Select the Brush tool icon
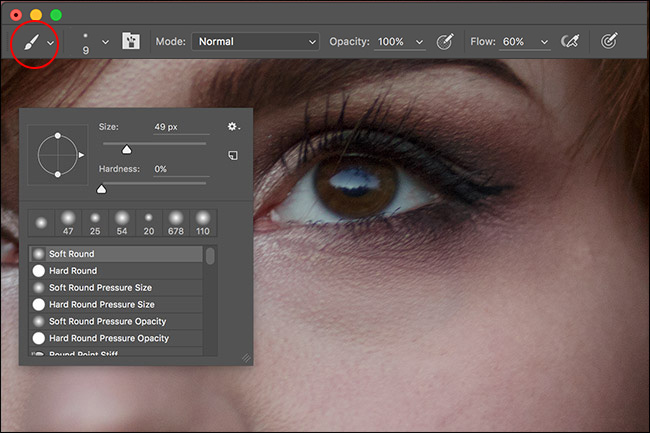This screenshot has width=650, height=433. pyautogui.click(x=32, y=42)
